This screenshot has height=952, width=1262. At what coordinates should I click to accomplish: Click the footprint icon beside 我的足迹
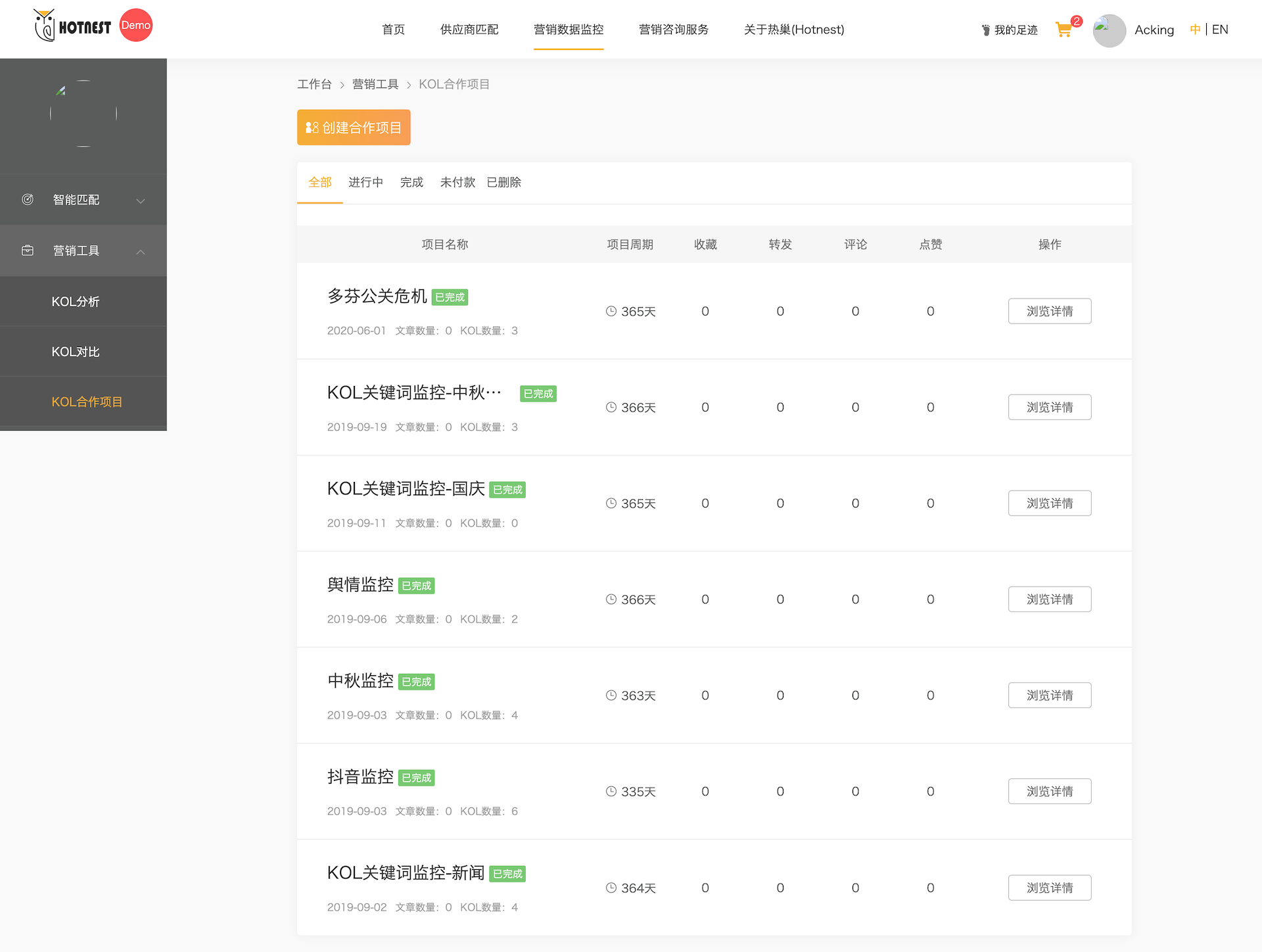coord(985,30)
